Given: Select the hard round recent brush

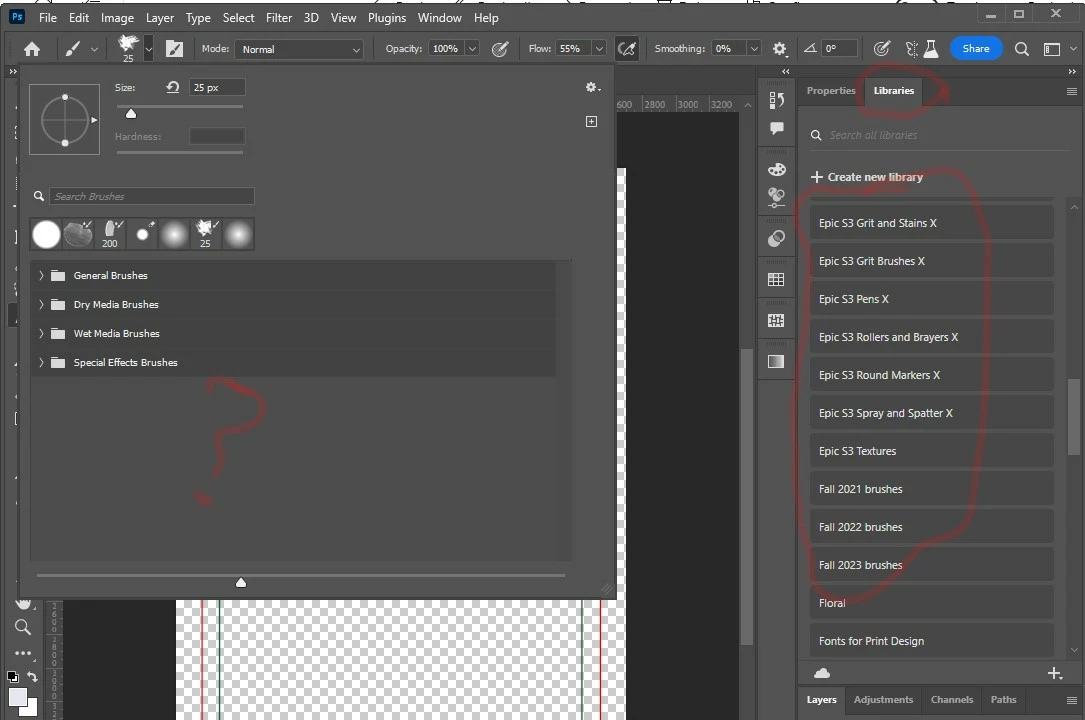Looking at the screenshot, I should point(46,234).
